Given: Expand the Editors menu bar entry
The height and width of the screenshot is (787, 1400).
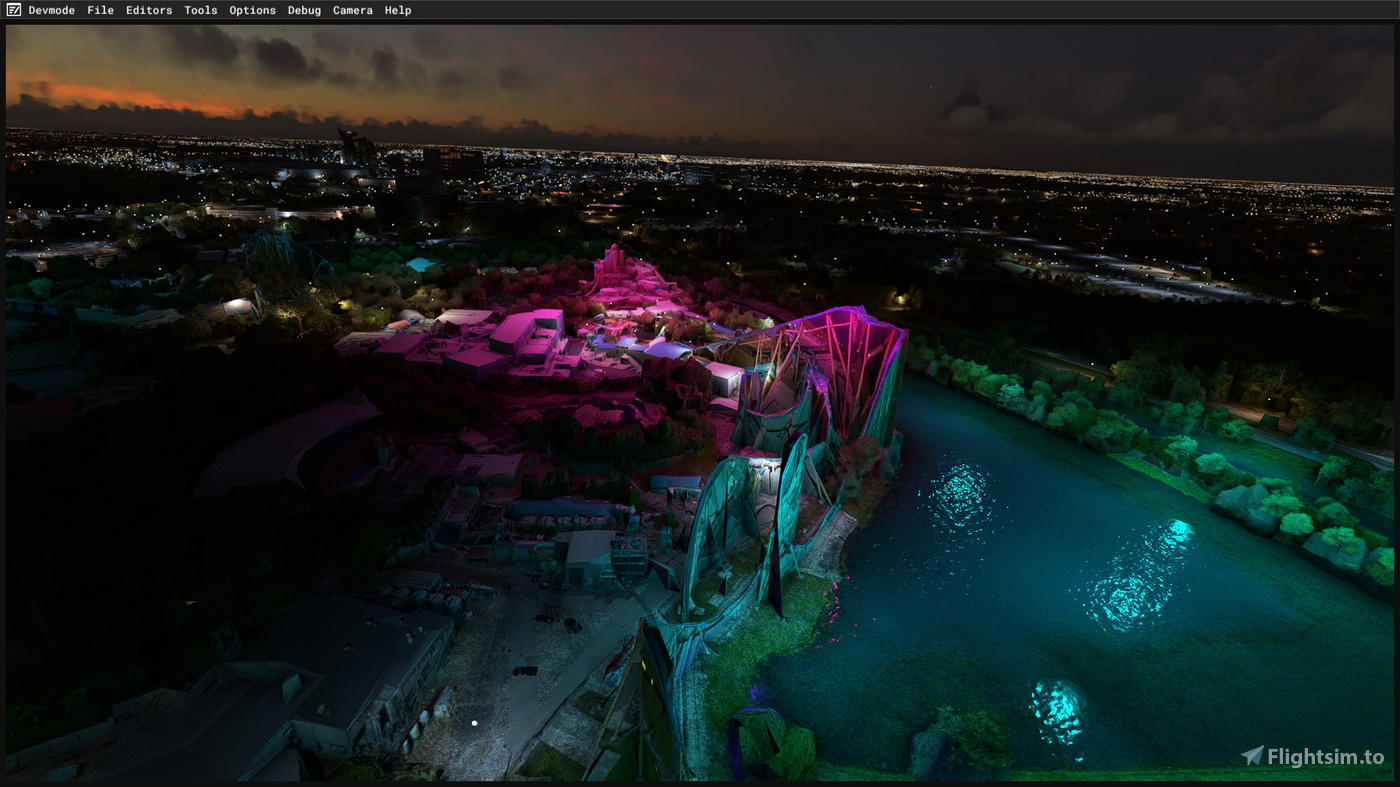Looking at the screenshot, I should (148, 10).
